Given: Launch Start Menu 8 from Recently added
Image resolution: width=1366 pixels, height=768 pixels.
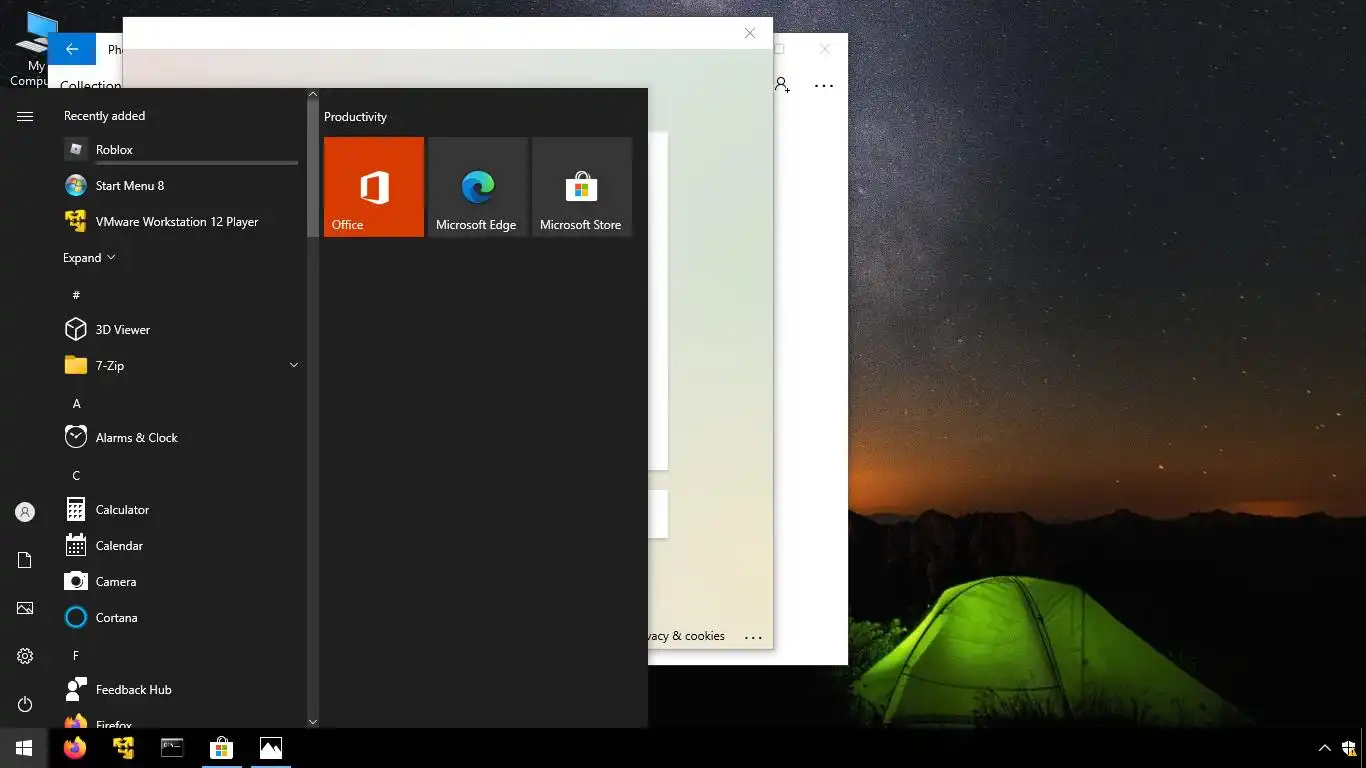Looking at the screenshot, I should 181,186.
